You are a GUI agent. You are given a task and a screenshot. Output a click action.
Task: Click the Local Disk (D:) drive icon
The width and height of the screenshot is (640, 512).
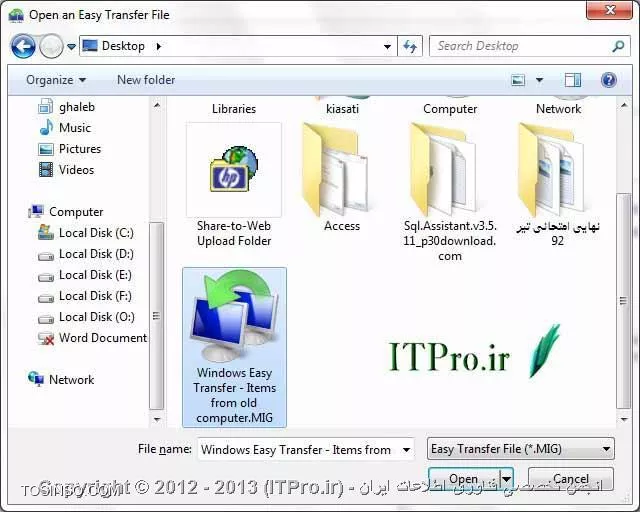(46, 256)
